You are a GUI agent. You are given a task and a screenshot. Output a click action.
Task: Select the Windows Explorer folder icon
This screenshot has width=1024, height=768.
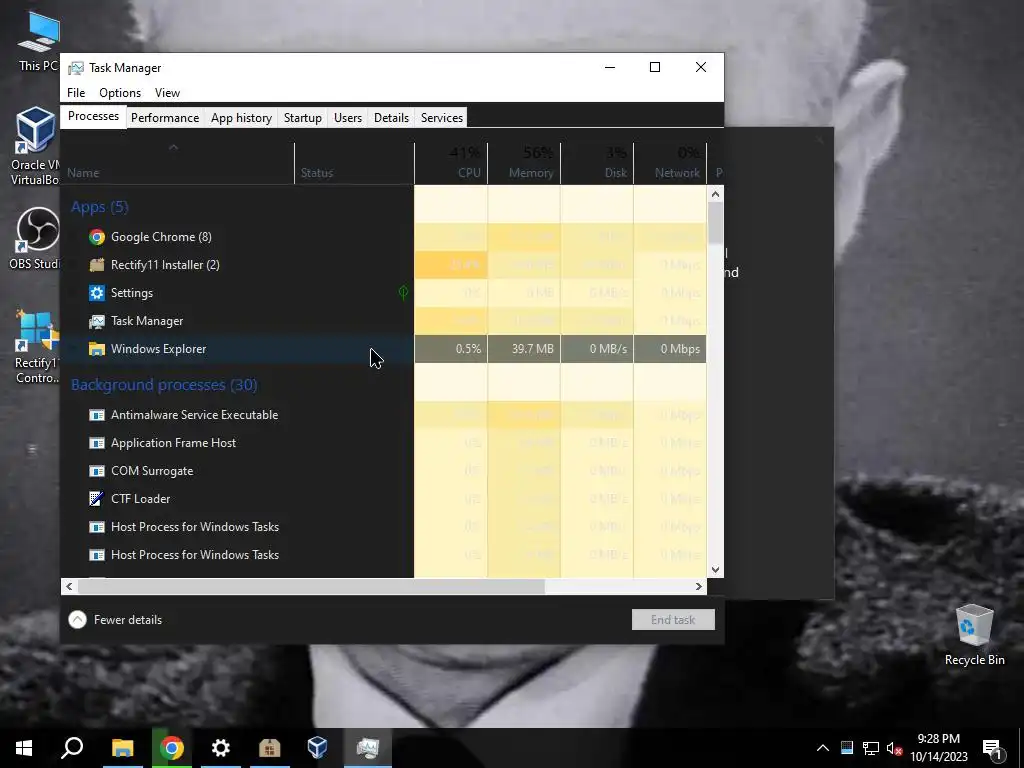97,349
